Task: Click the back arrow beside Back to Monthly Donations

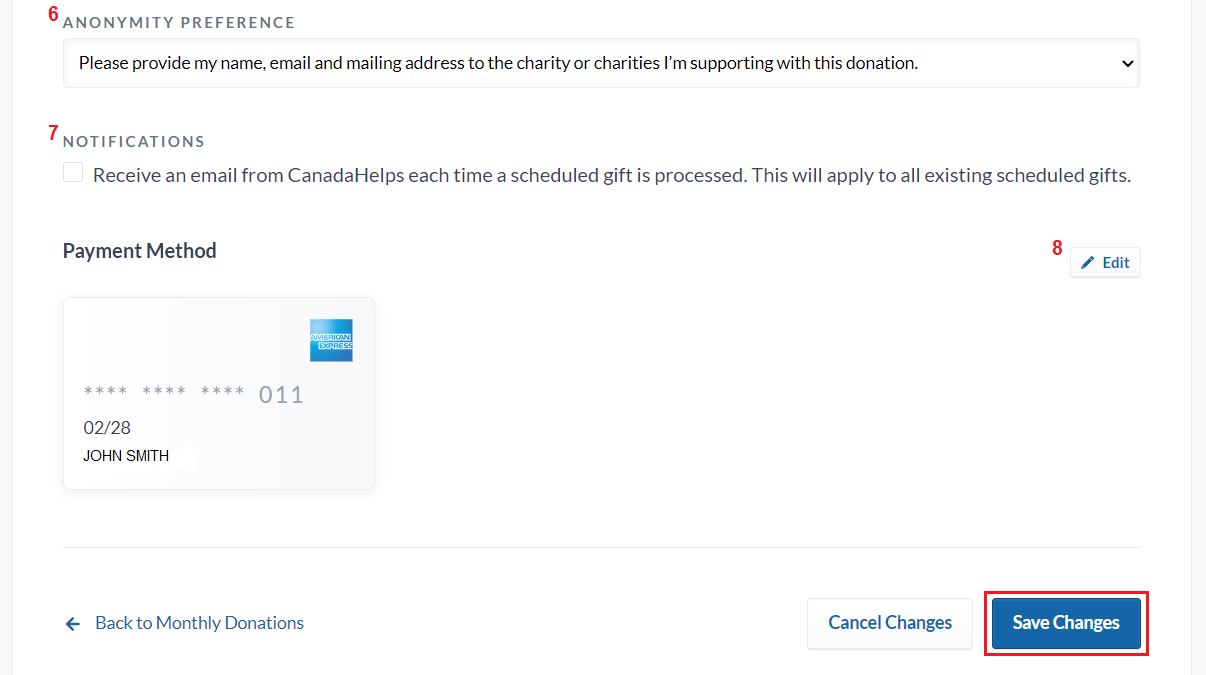Action: tap(72, 623)
